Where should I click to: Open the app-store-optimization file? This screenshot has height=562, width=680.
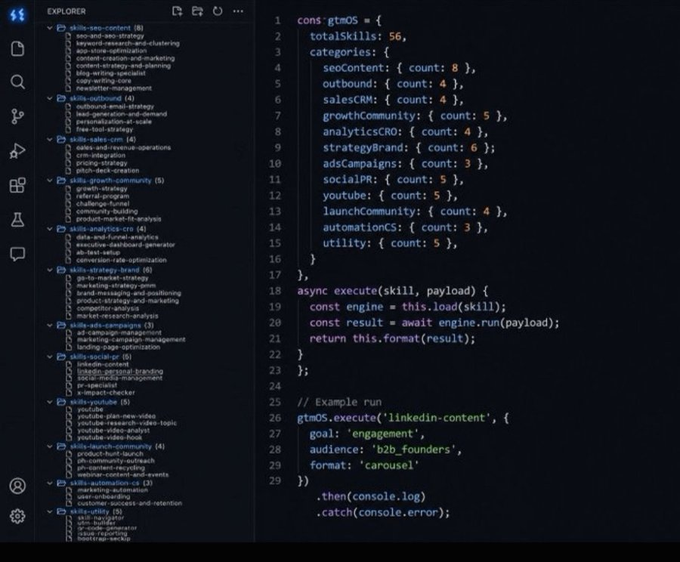click(x=111, y=51)
